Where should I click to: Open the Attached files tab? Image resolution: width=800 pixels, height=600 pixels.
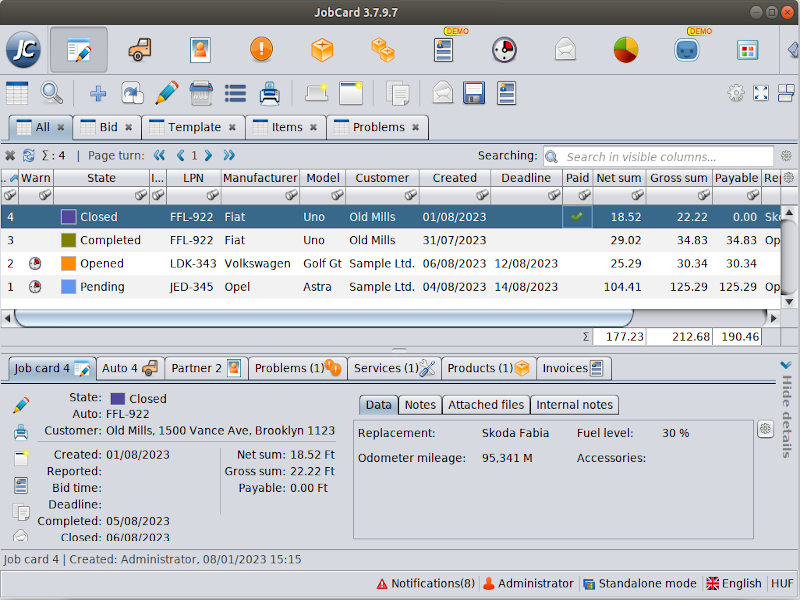[x=485, y=405]
